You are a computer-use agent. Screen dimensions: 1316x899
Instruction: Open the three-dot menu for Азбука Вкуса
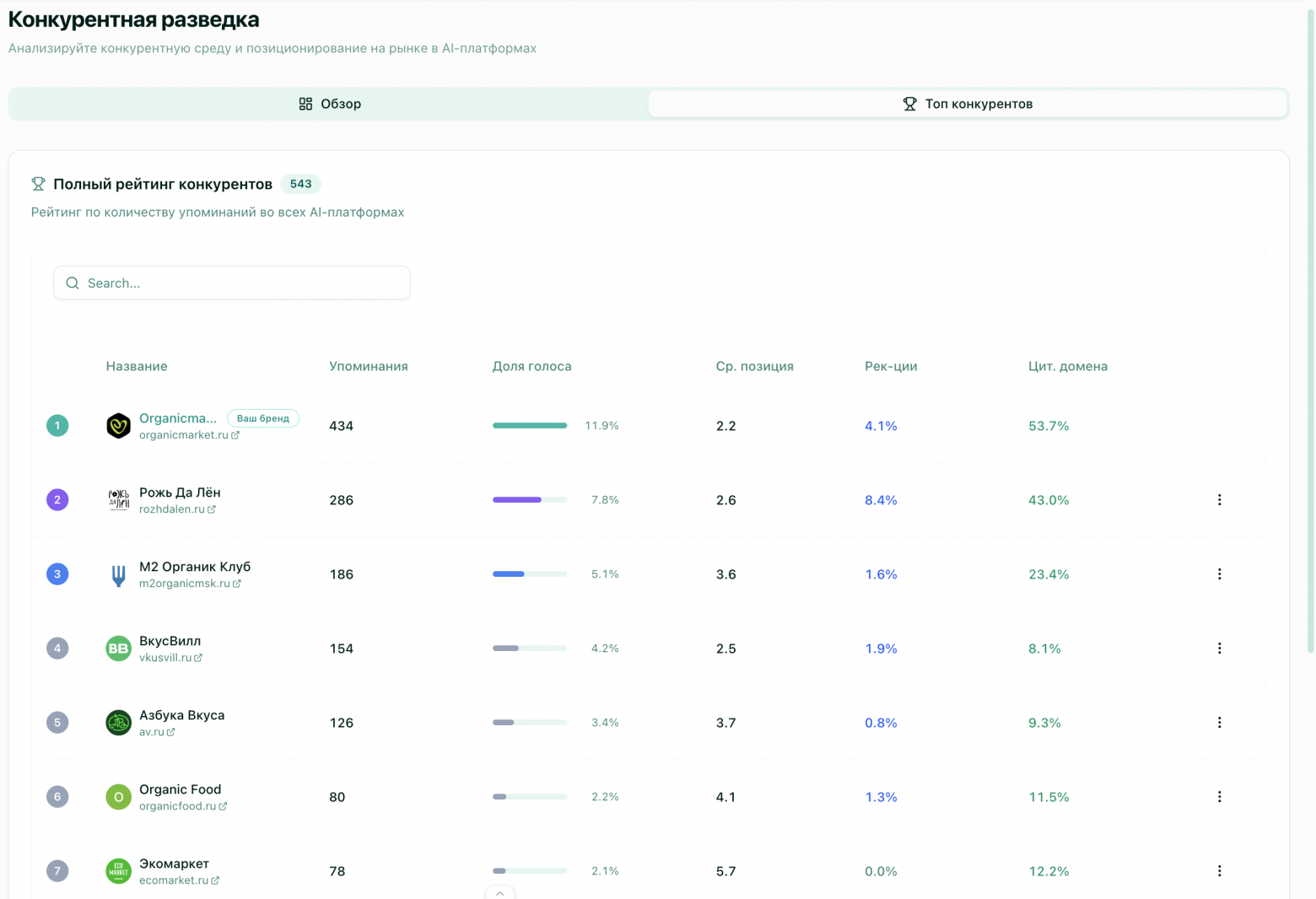coord(1219,722)
